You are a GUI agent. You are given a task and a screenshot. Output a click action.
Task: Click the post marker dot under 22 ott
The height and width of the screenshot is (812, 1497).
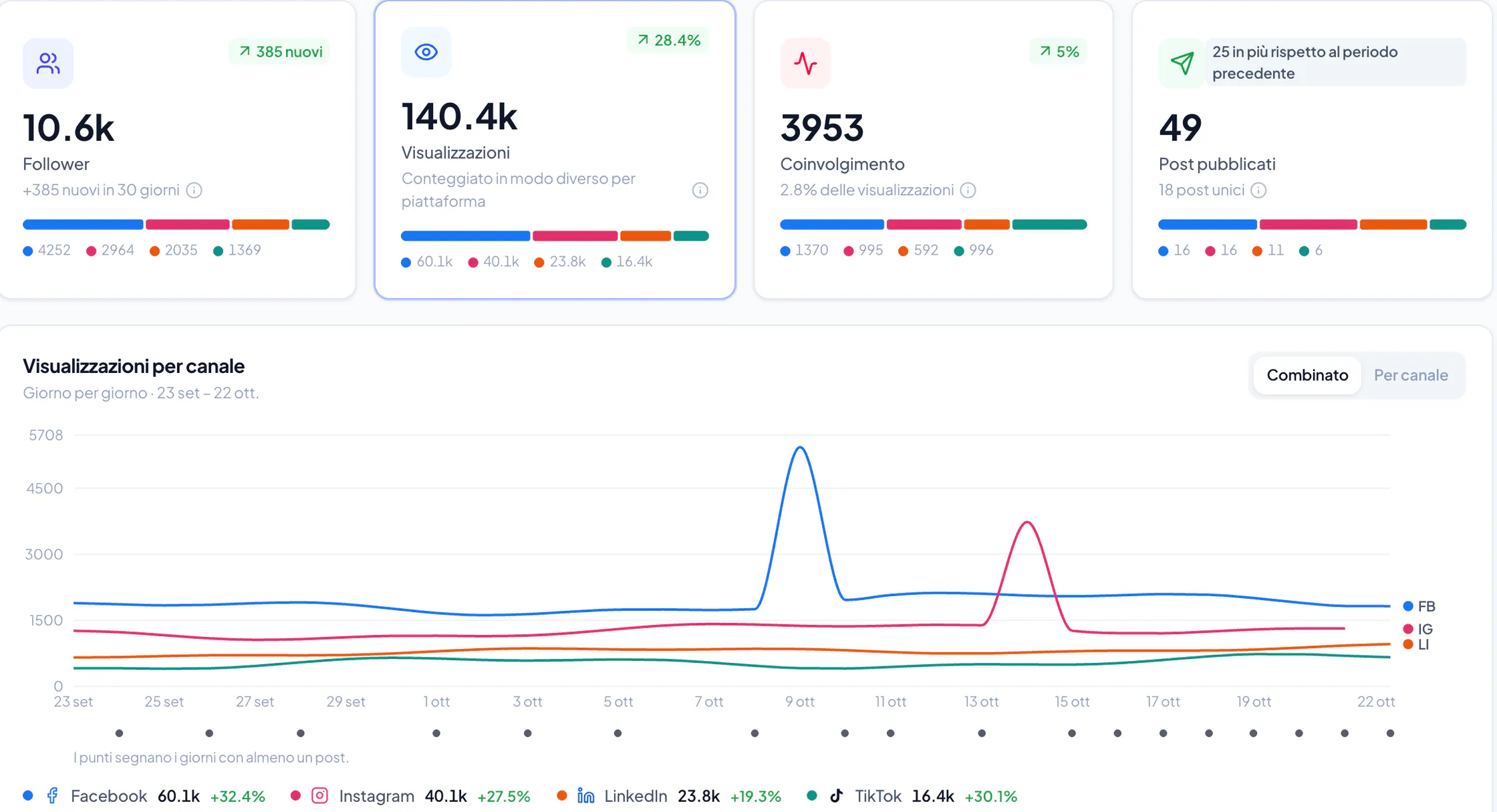pyautogui.click(x=1390, y=733)
